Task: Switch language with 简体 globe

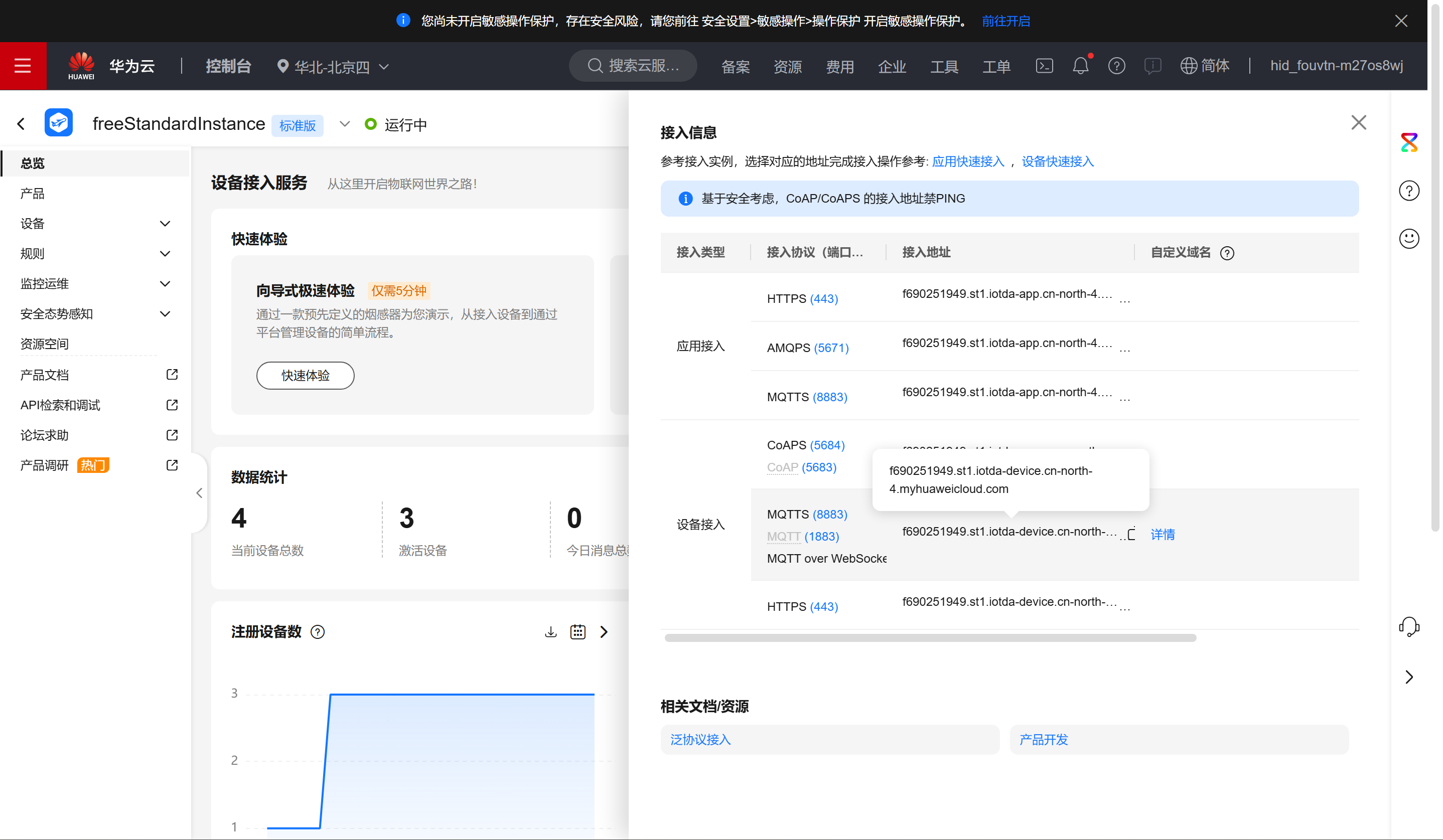Action: pos(1205,66)
